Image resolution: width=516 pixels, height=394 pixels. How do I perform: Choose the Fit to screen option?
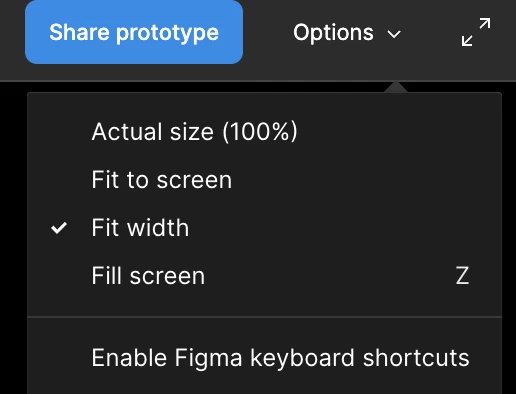click(264, 180)
